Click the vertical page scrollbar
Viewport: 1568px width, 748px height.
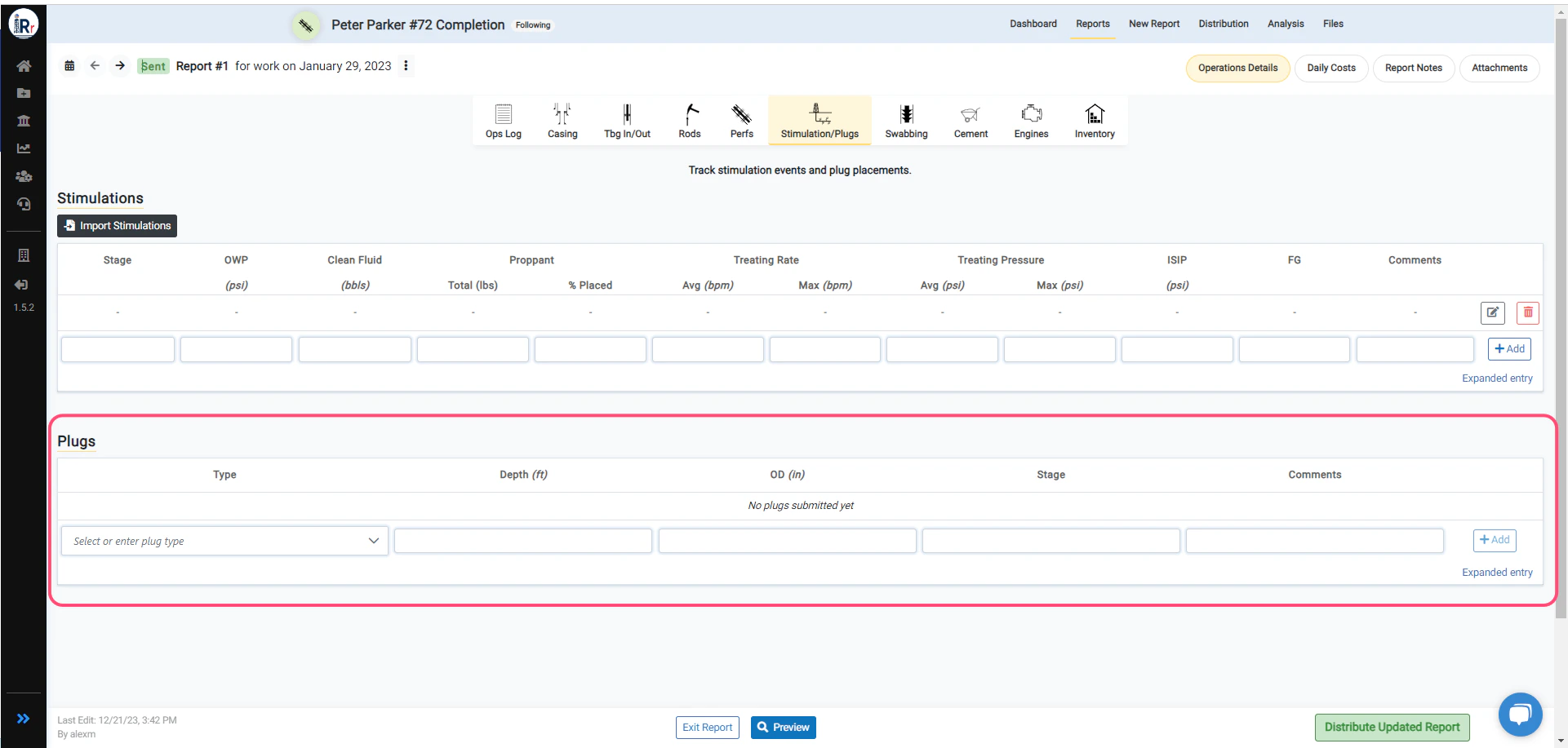pyautogui.click(x=1561, y=318)
